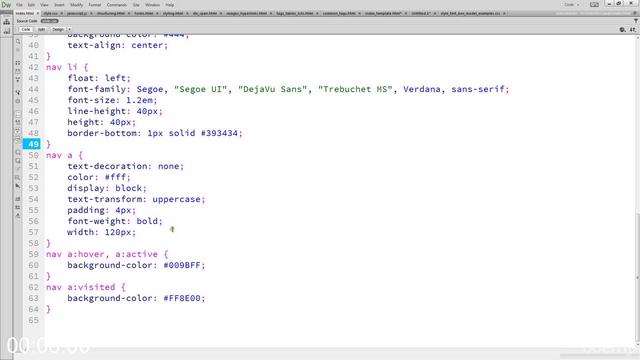Click the 'text-transform: uppercase' line
This screenshot has height=360, width=640.
click(x=136, y=199)
